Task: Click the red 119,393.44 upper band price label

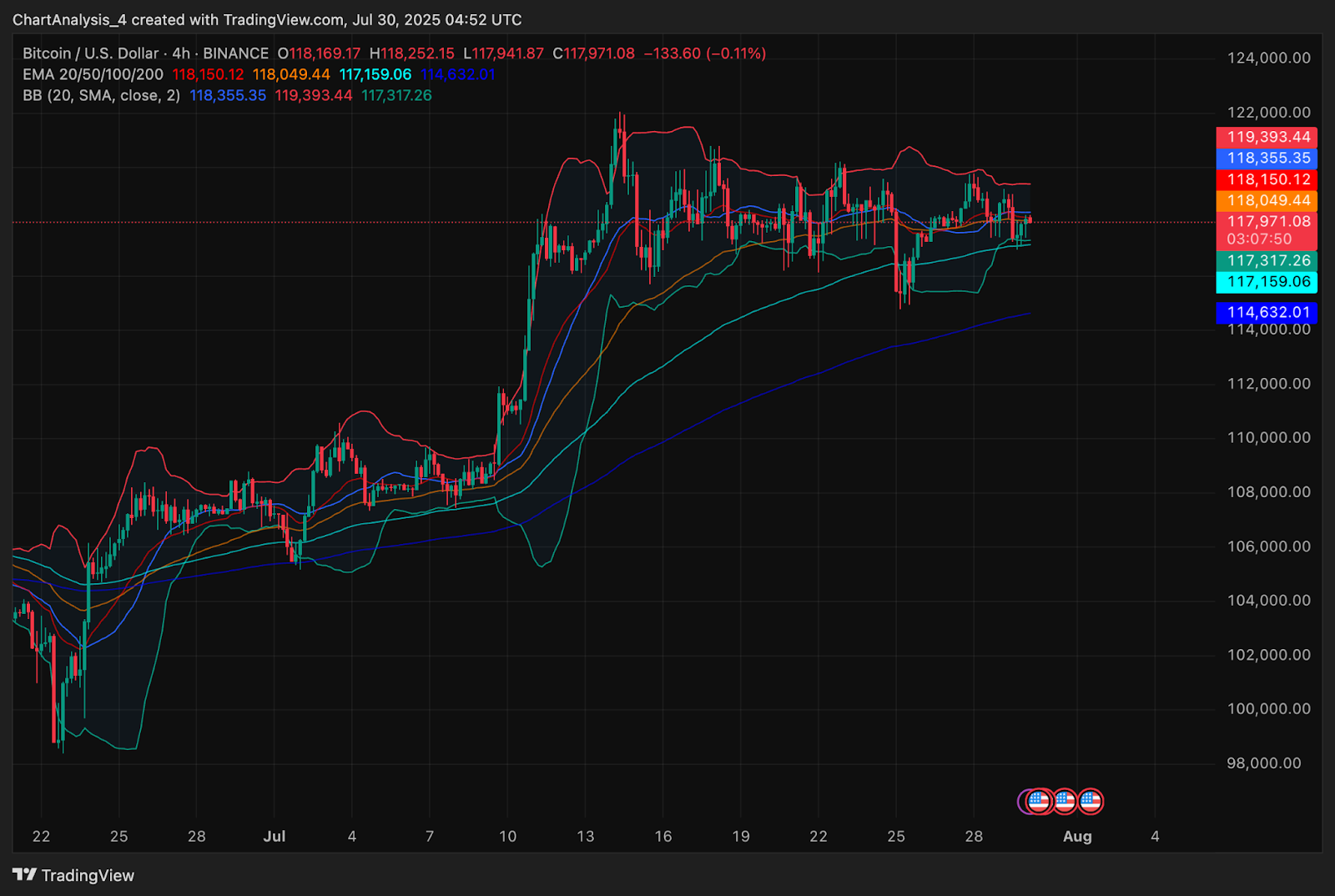Action: 1267,137
